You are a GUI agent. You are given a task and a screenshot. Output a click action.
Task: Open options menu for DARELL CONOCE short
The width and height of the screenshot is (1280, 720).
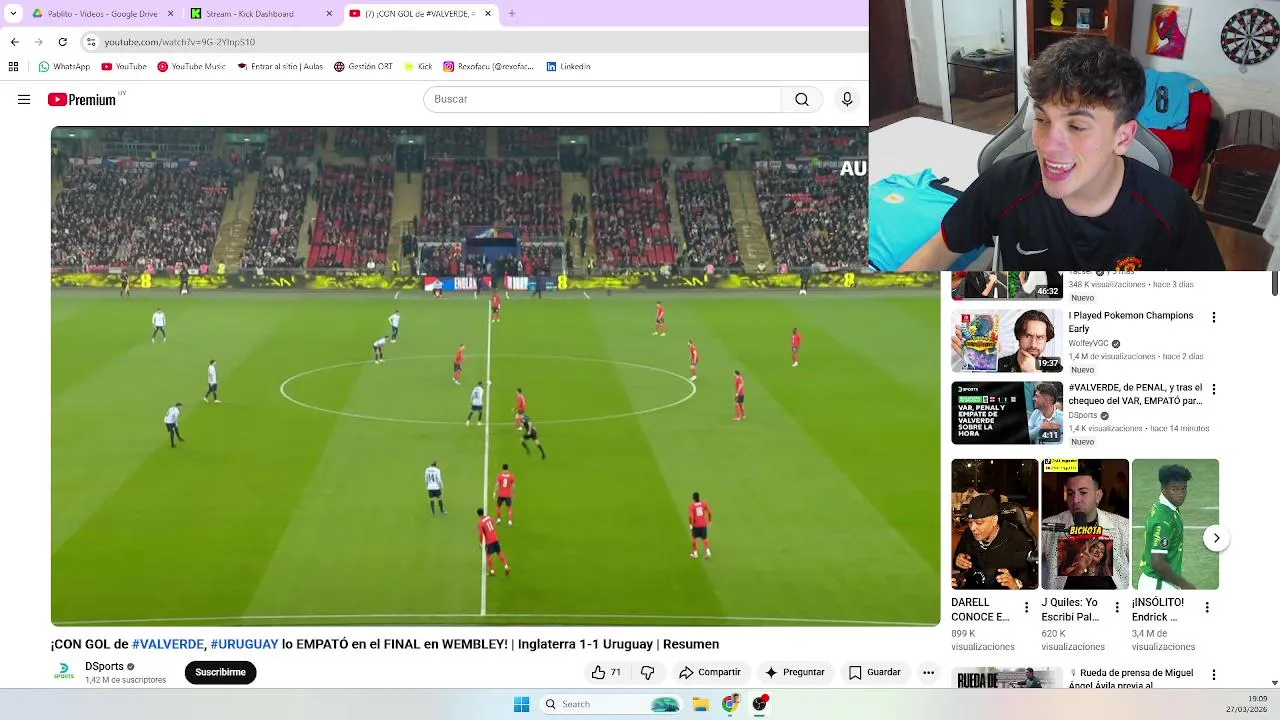[1026, 608]
